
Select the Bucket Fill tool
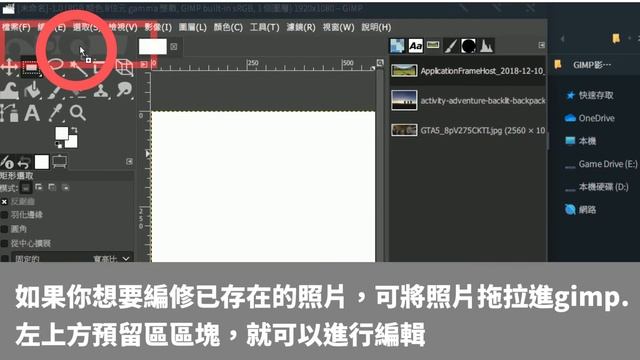32,91
